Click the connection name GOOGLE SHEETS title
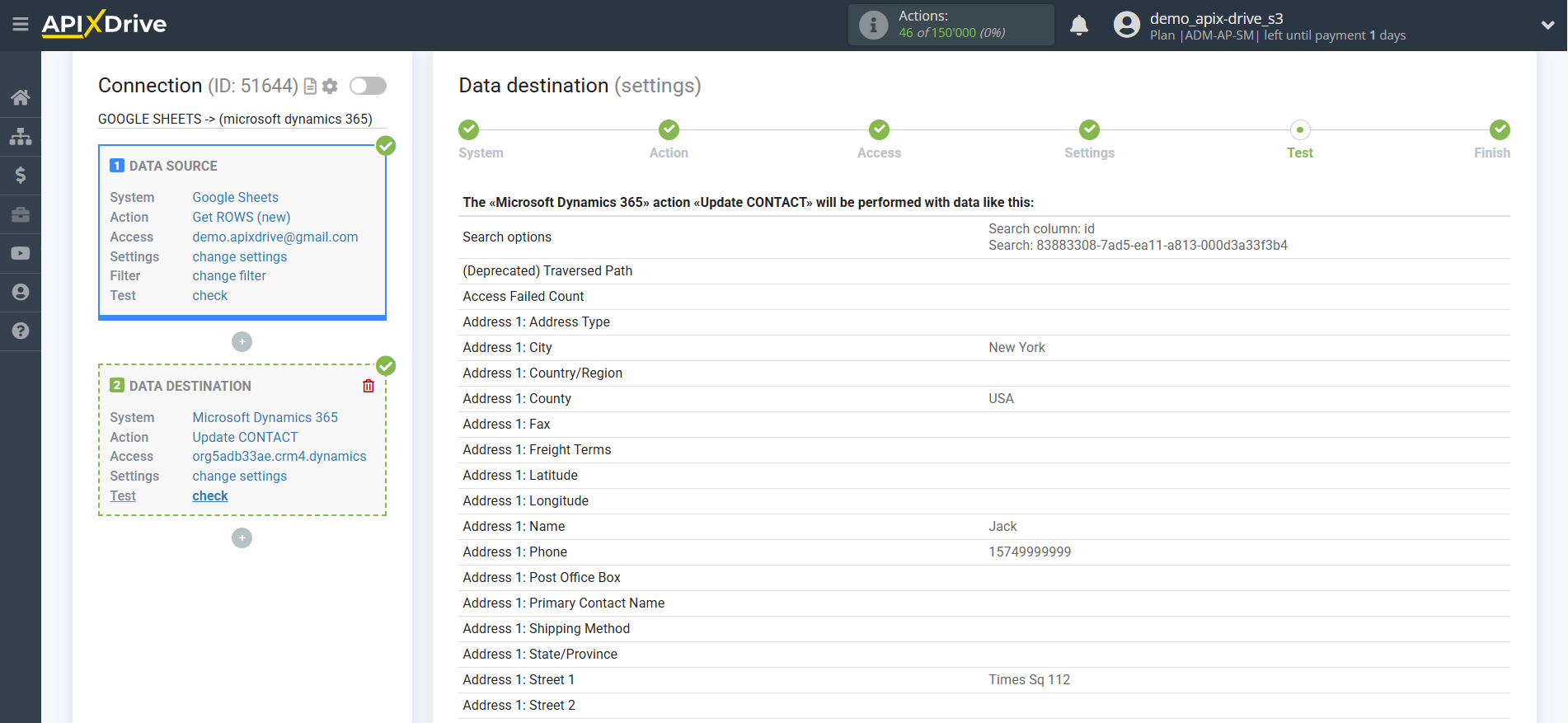The image size is (1568, 723). 235,119
